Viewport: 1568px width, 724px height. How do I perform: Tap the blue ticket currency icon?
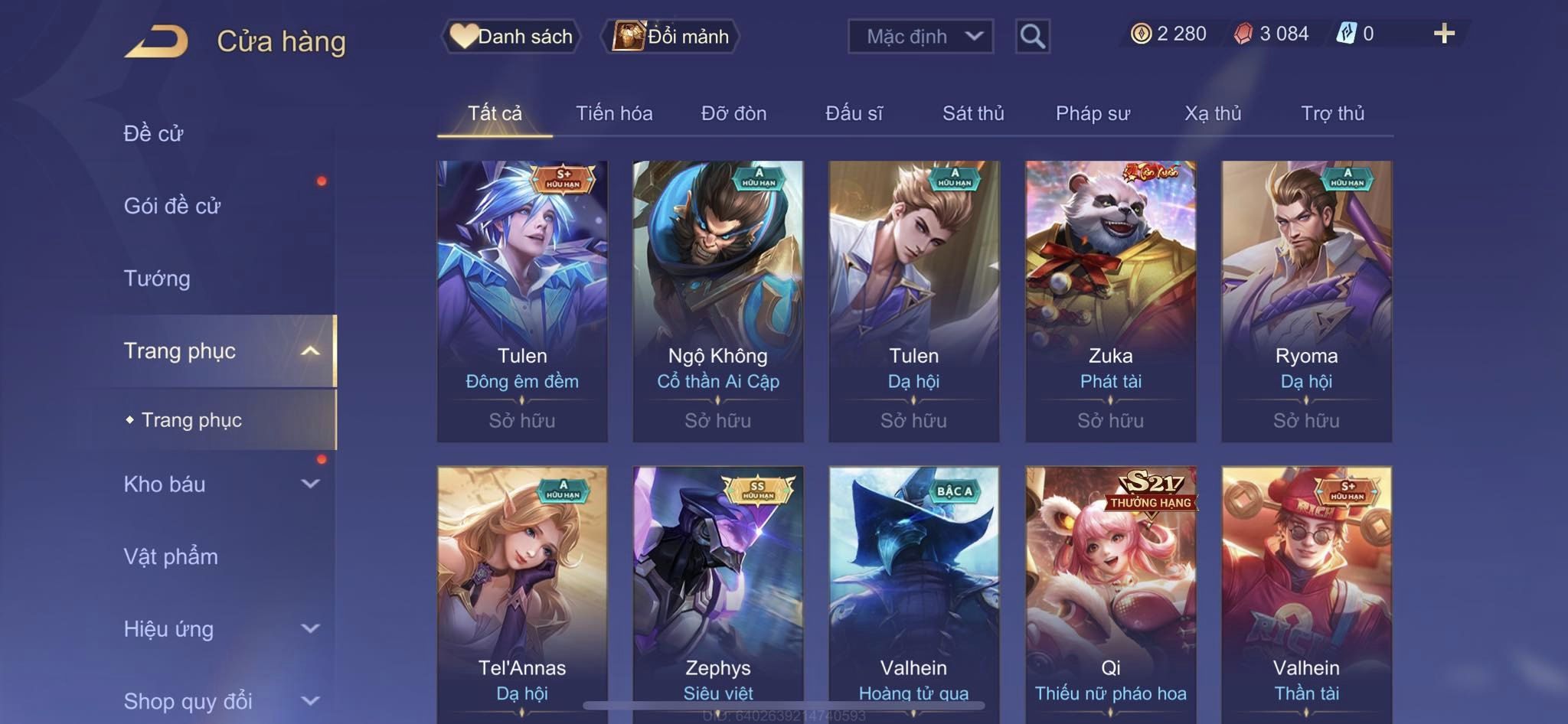1347,34
